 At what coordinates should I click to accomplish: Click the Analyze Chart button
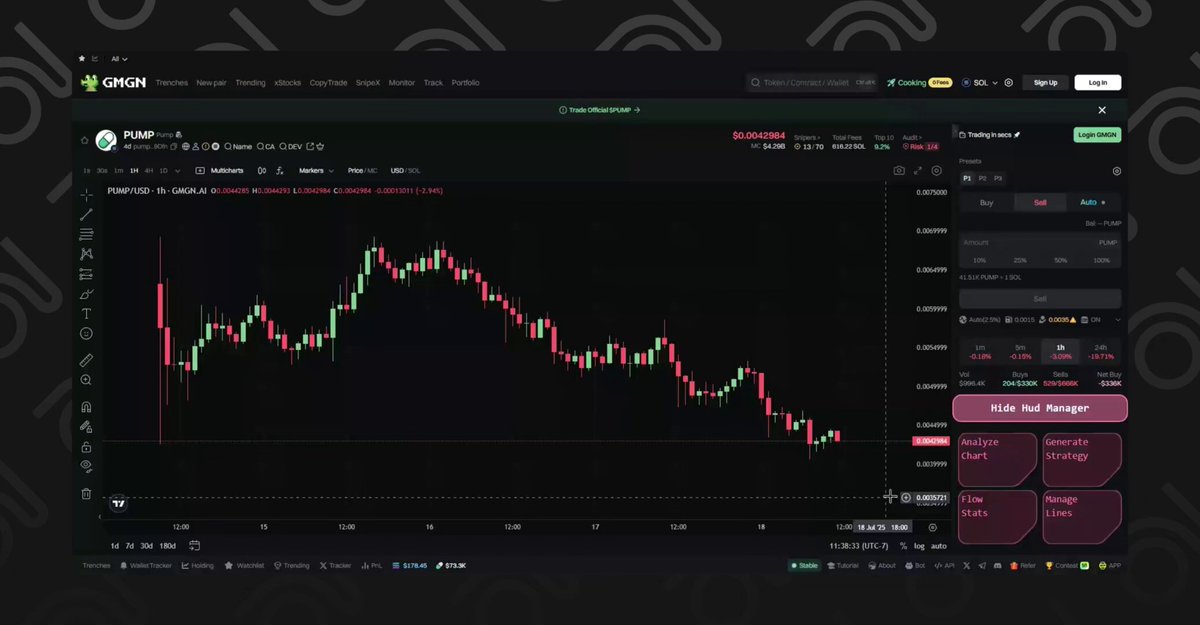(x=997, y=460)
